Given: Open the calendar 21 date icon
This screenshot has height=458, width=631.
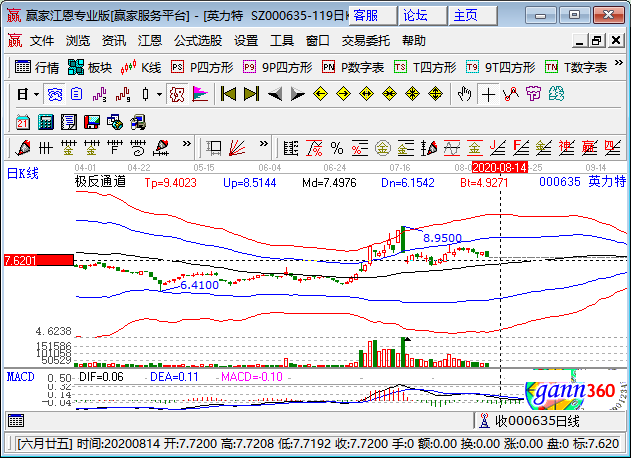Looking at the screenshot, I should [x=23, y=122].
